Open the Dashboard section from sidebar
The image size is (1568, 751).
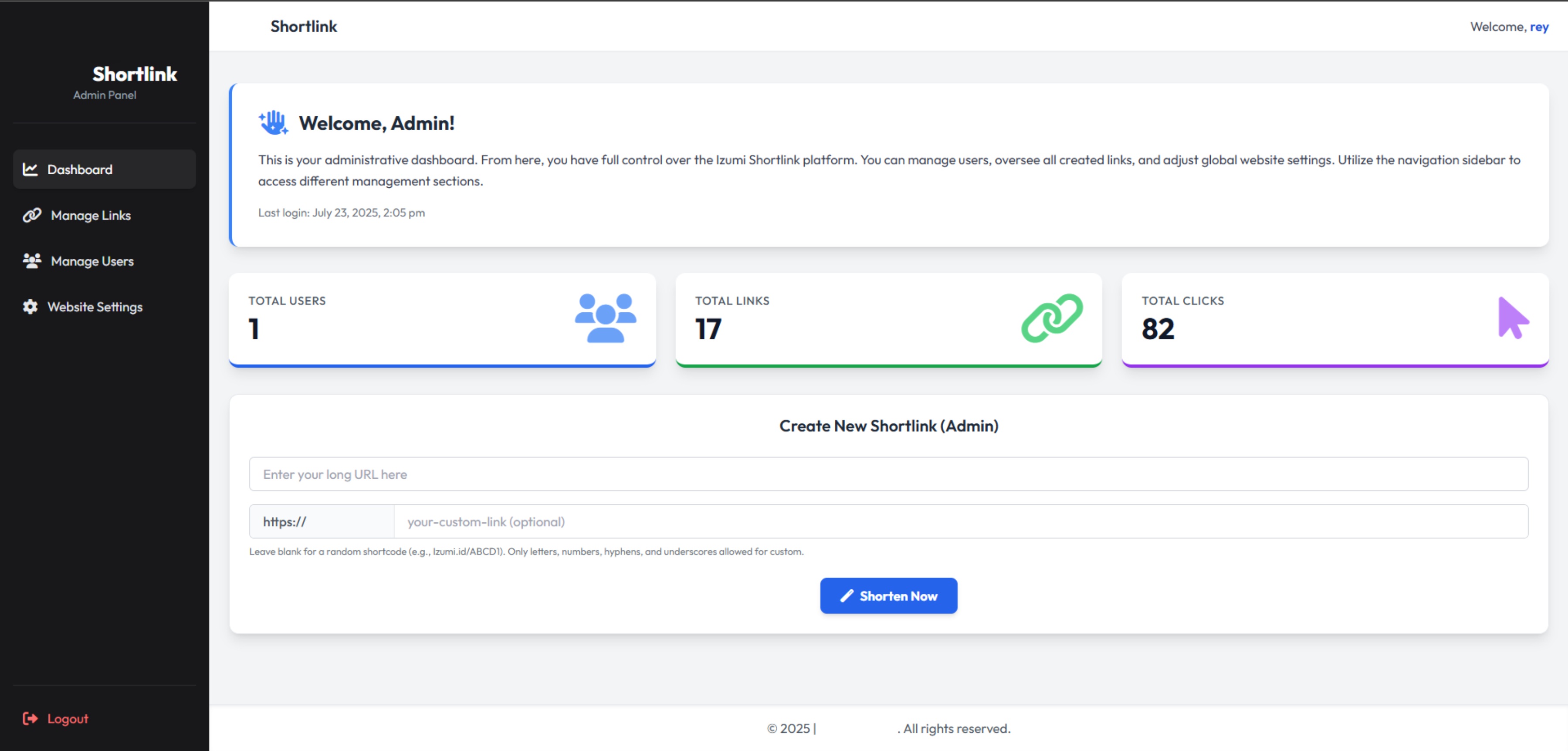[80, 170]
